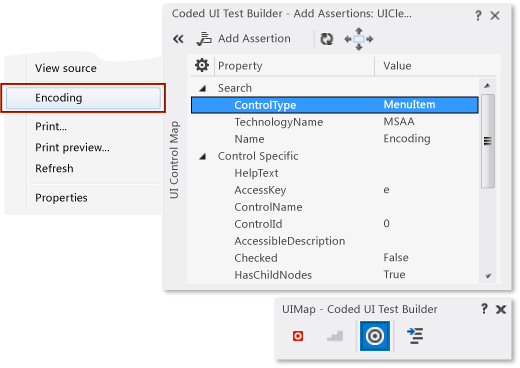
Task: Collapse the assertions panel with double chevron
Action: (x=178, y=39)
